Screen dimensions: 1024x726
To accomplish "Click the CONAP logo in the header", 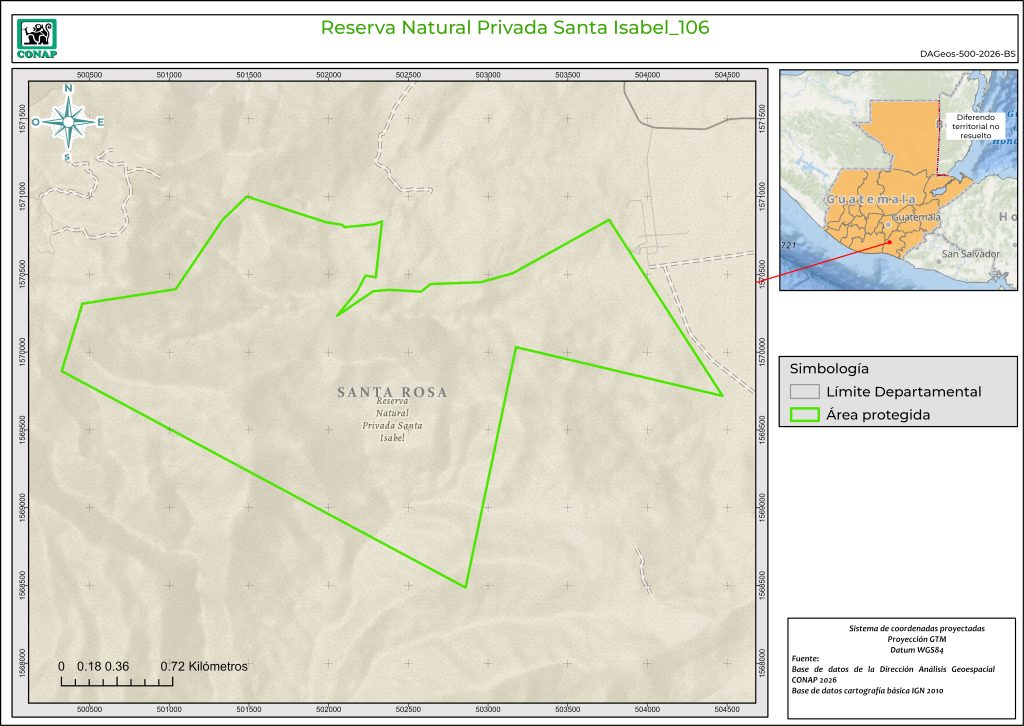I will (38, 35).
